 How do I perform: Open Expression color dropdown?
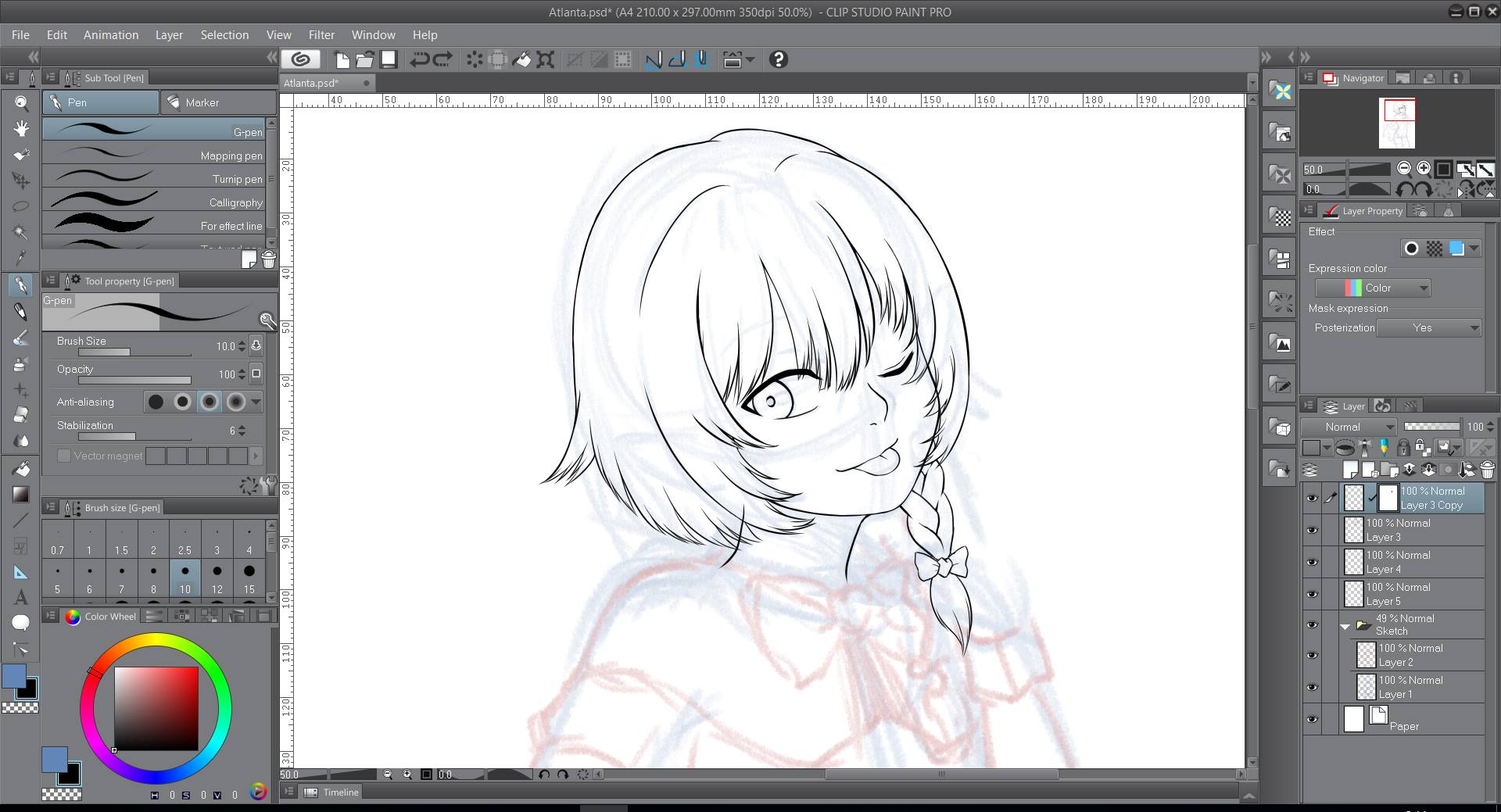(1373, 288)
